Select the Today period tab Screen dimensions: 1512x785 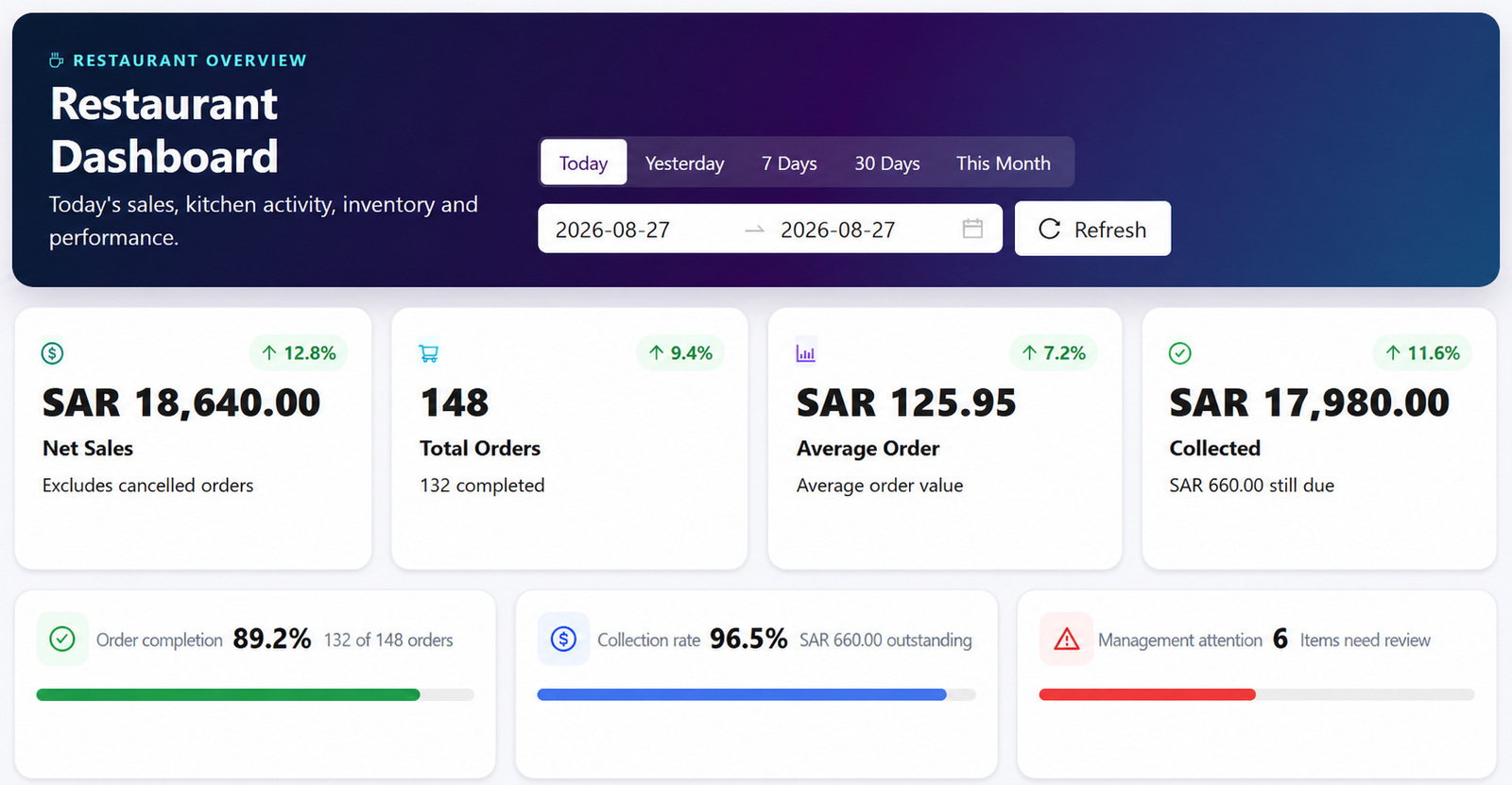tap(583, 162)
